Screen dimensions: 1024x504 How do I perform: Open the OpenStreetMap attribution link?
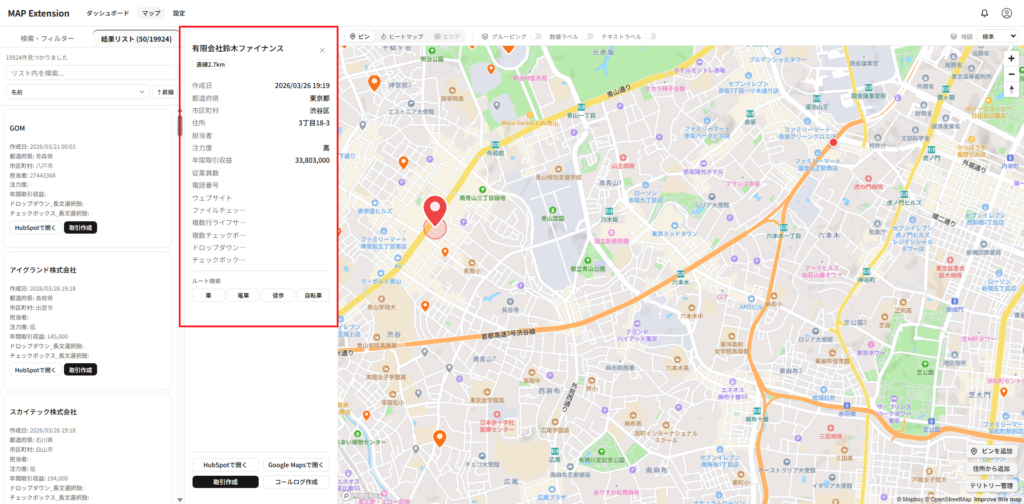(x=948, y=499)
